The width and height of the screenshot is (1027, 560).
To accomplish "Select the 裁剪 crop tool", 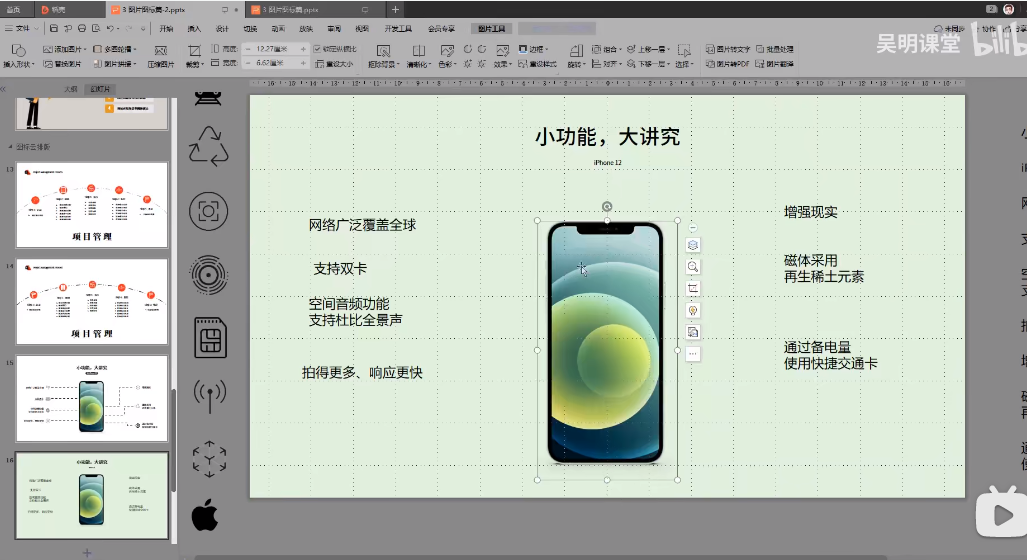I will coord(194,56).
